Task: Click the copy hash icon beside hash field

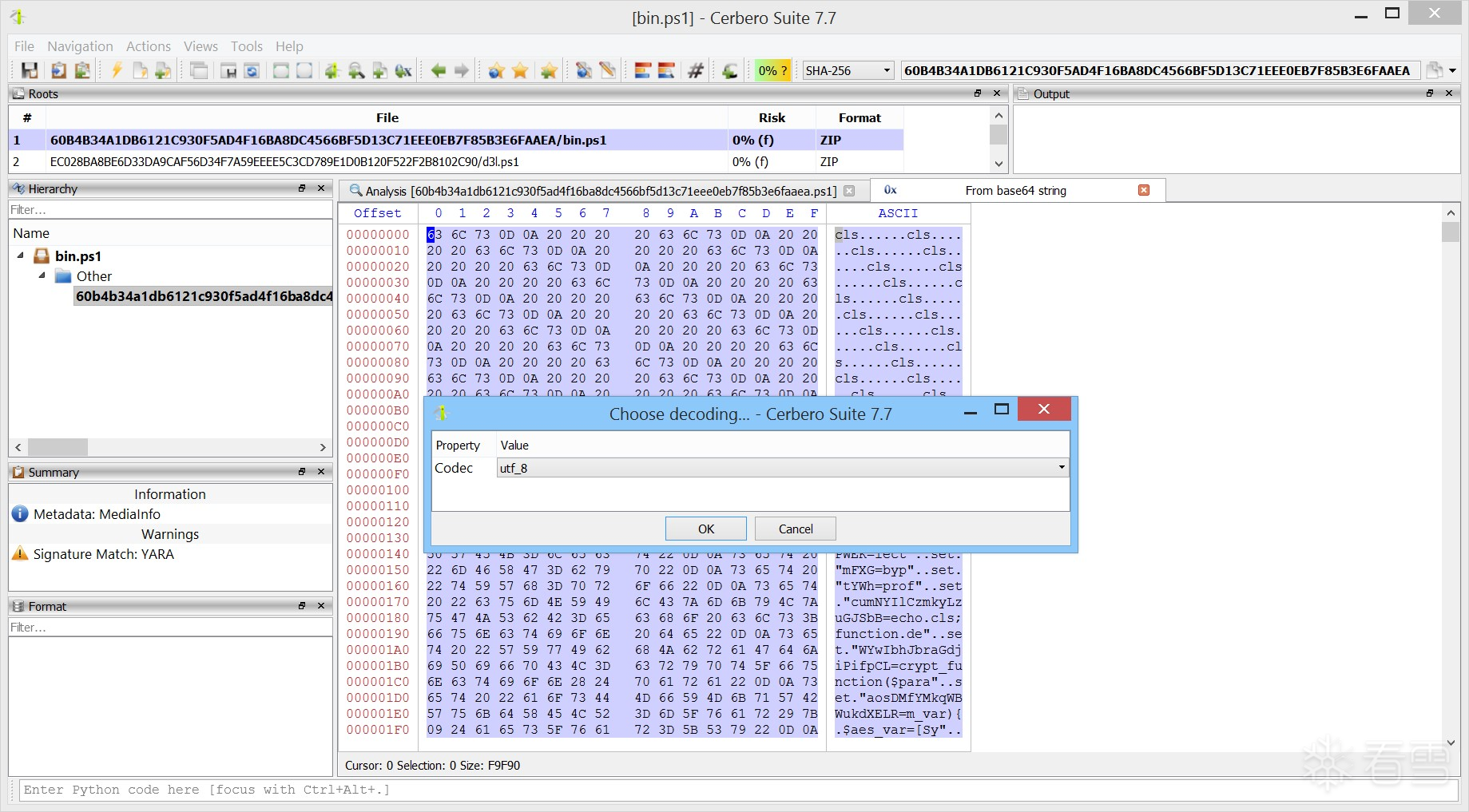Action: coord(1435,70)
